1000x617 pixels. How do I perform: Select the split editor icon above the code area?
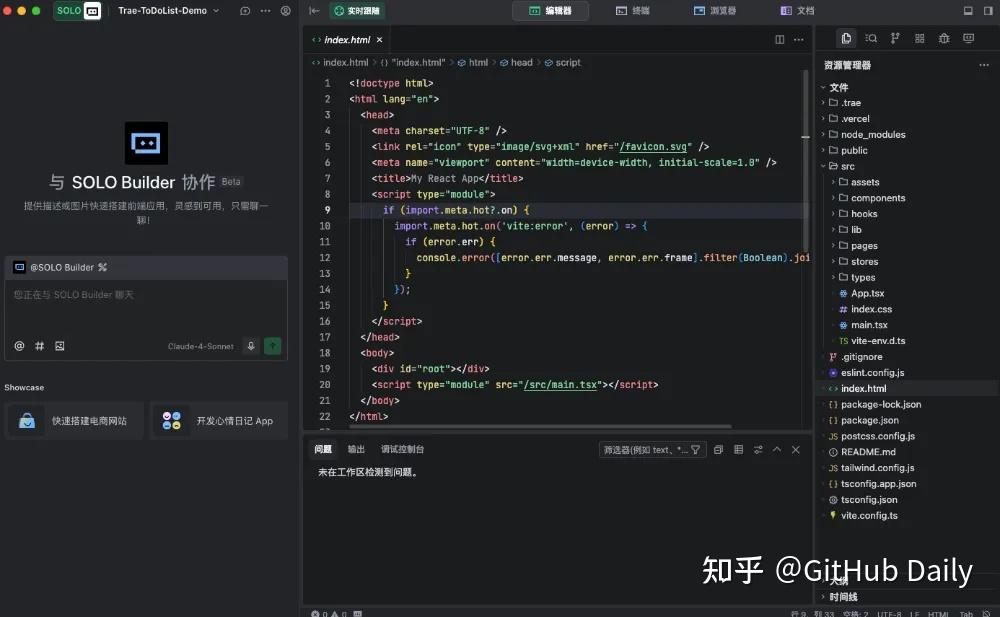pos(778,39)
